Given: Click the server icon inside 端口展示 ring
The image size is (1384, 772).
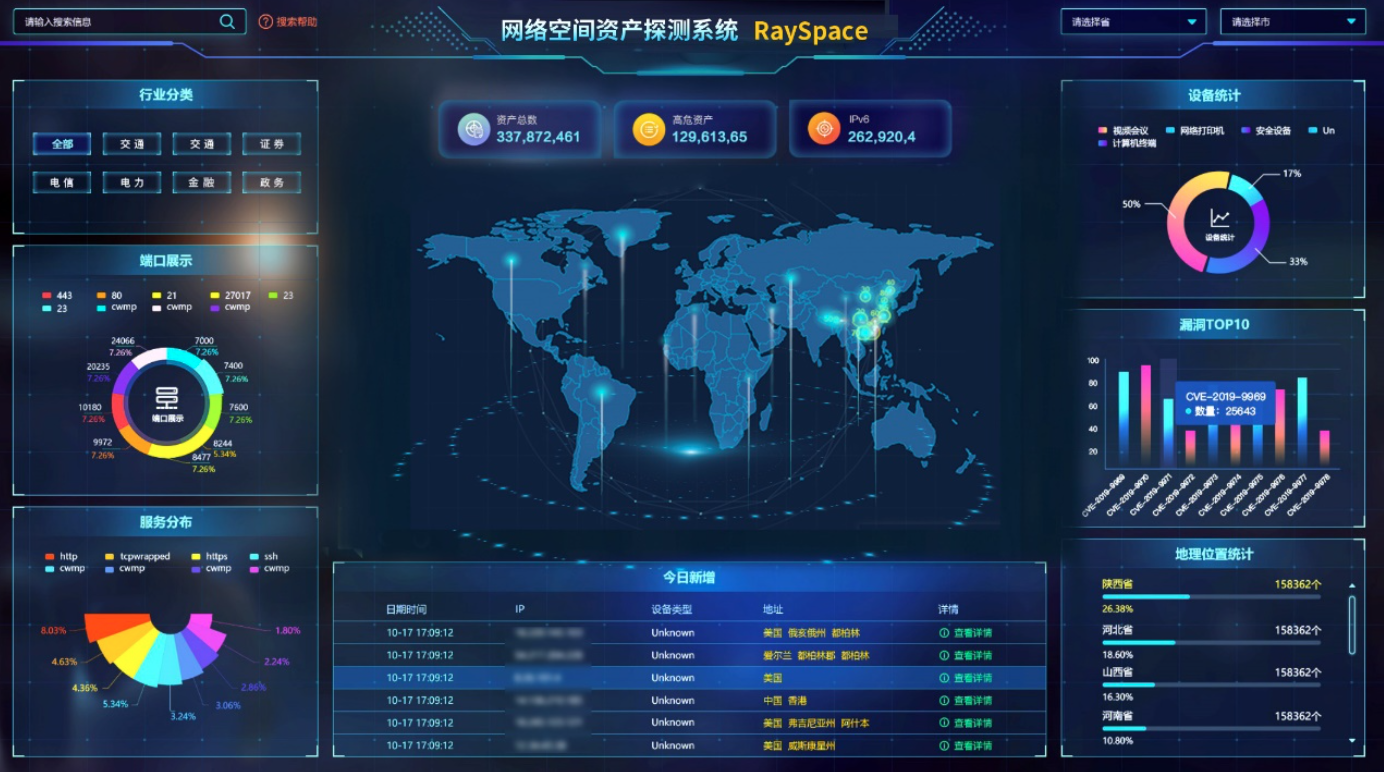Looking at the screenshot, I should point(167,399).
